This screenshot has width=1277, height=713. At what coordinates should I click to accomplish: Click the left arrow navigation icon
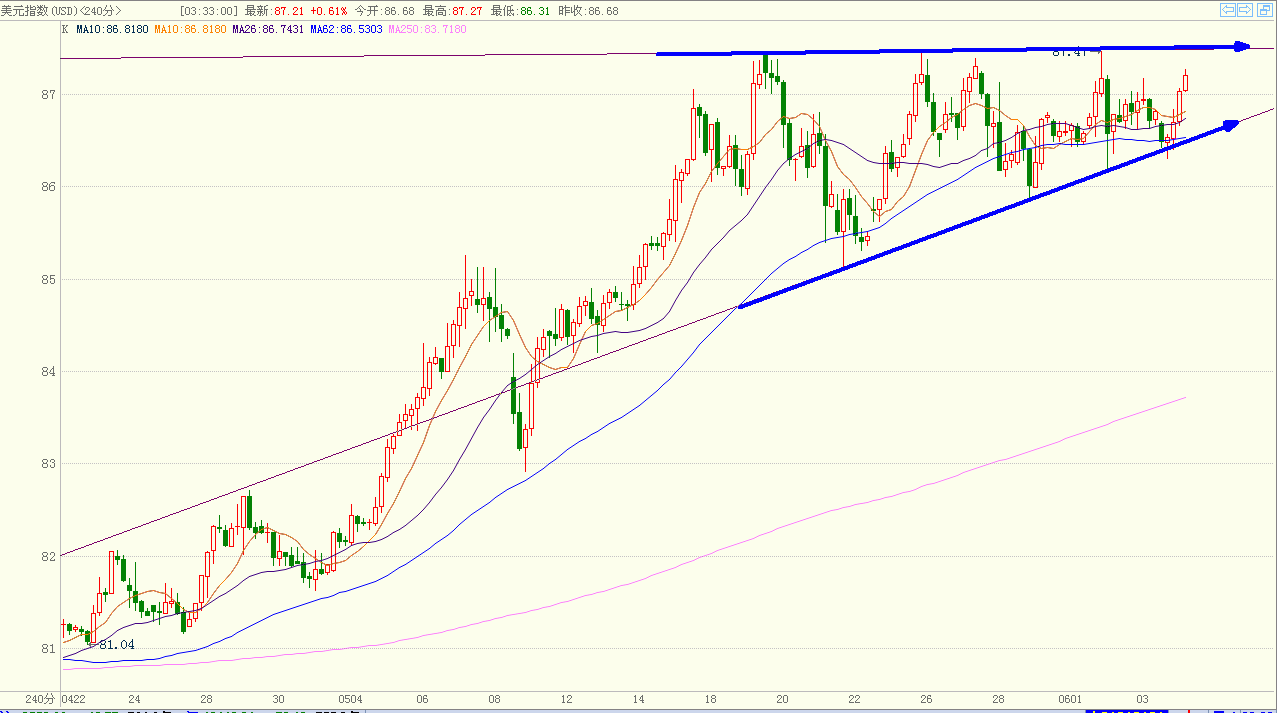[x=1227, y=10]
